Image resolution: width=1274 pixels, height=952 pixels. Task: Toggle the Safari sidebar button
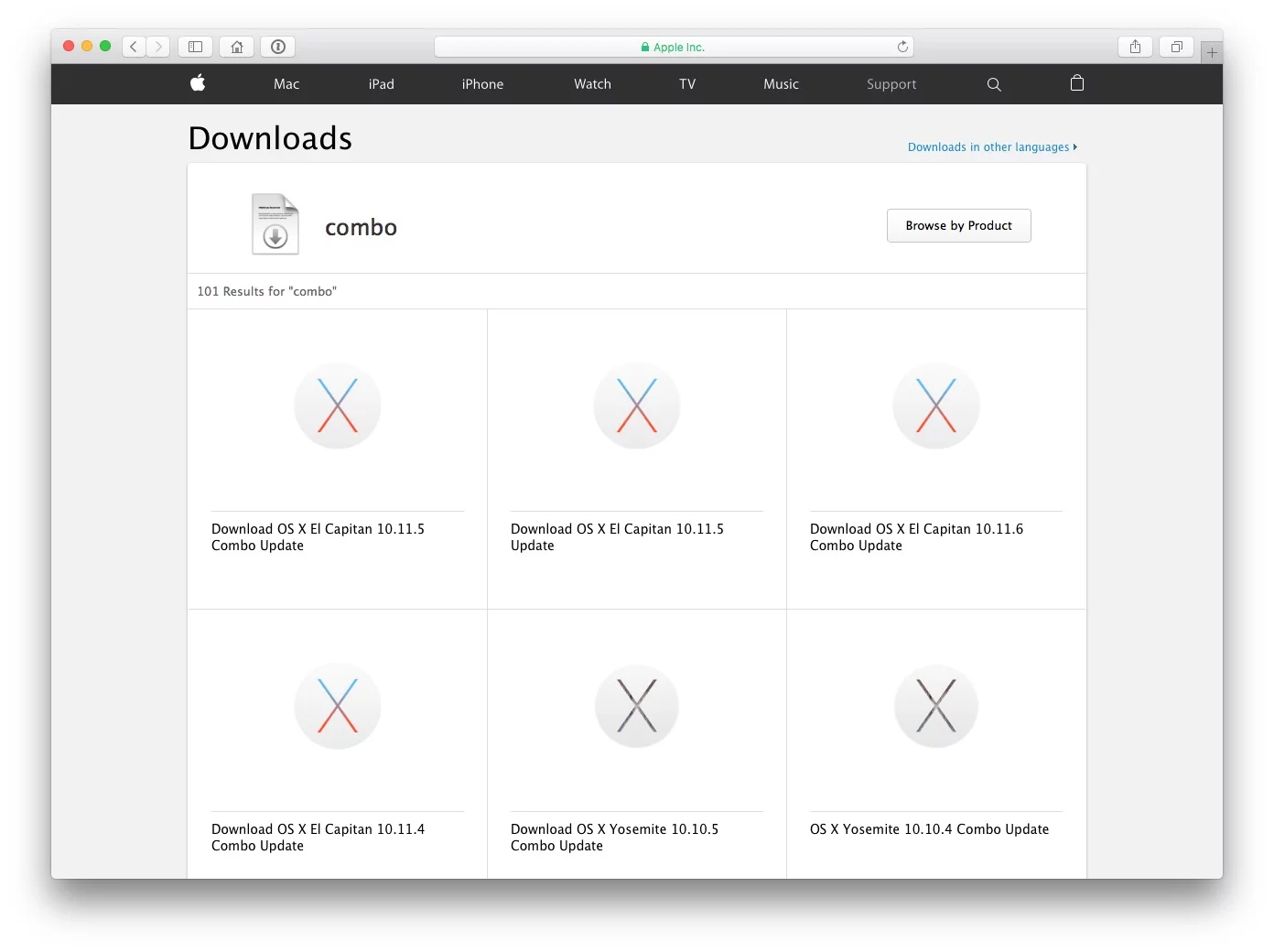(195, 47)
